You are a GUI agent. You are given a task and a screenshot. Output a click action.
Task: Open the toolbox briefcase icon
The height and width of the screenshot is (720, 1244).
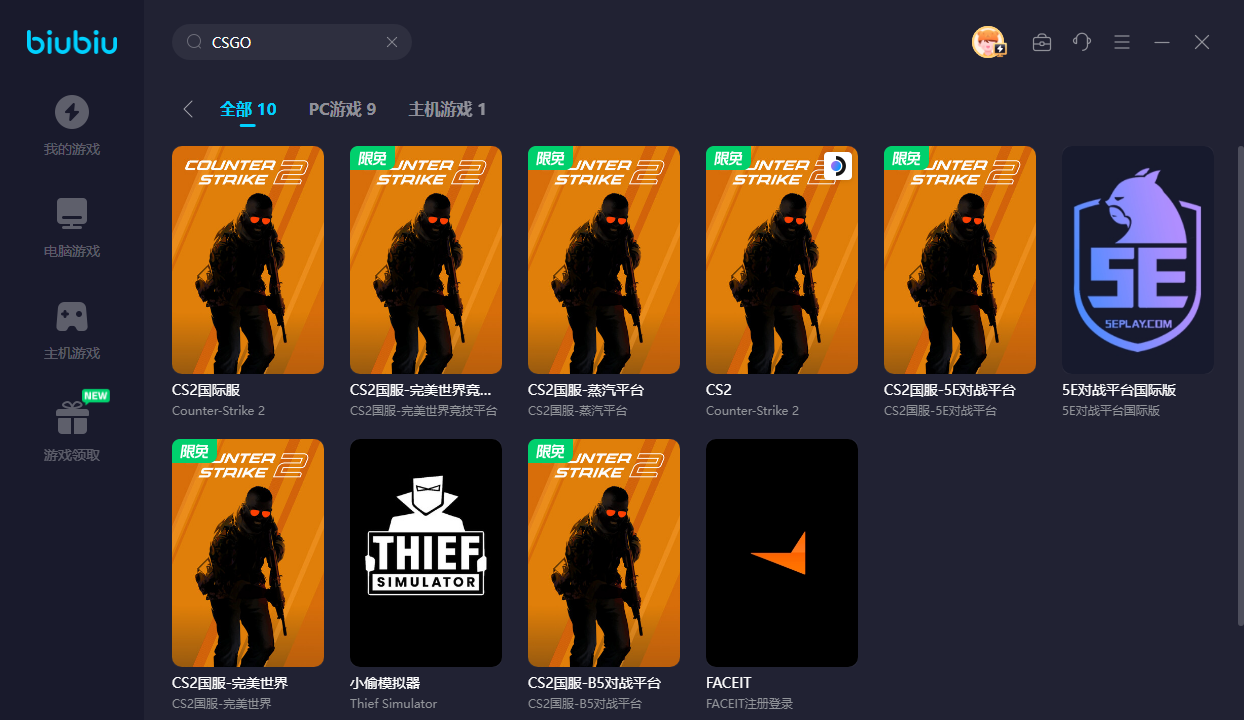pos(1042,42)
